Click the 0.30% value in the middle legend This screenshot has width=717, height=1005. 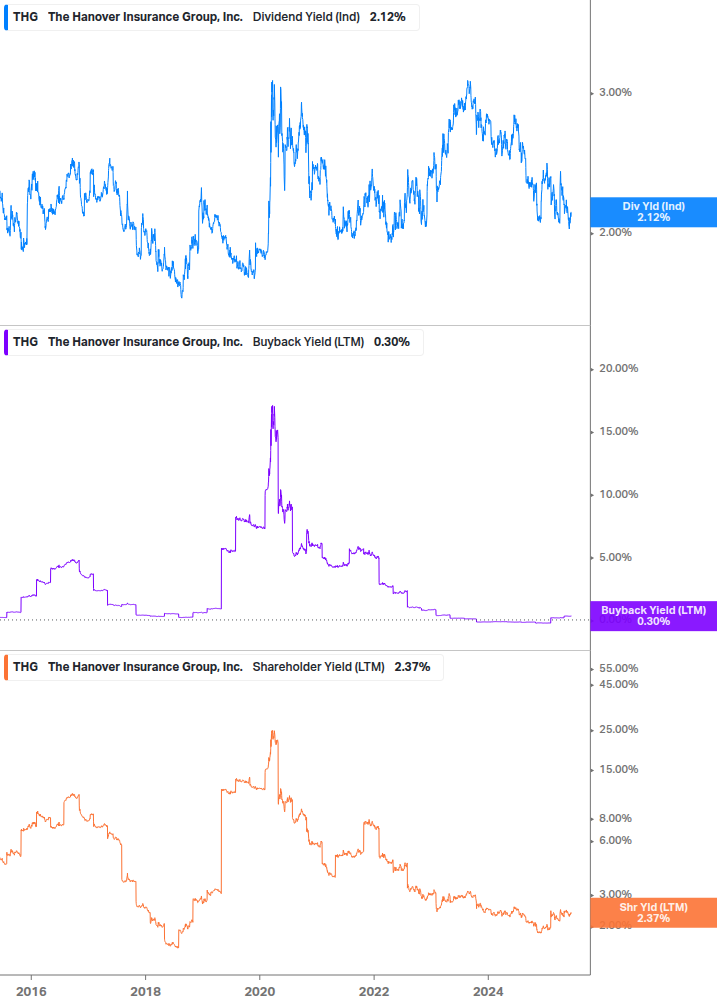click(391, 342)
